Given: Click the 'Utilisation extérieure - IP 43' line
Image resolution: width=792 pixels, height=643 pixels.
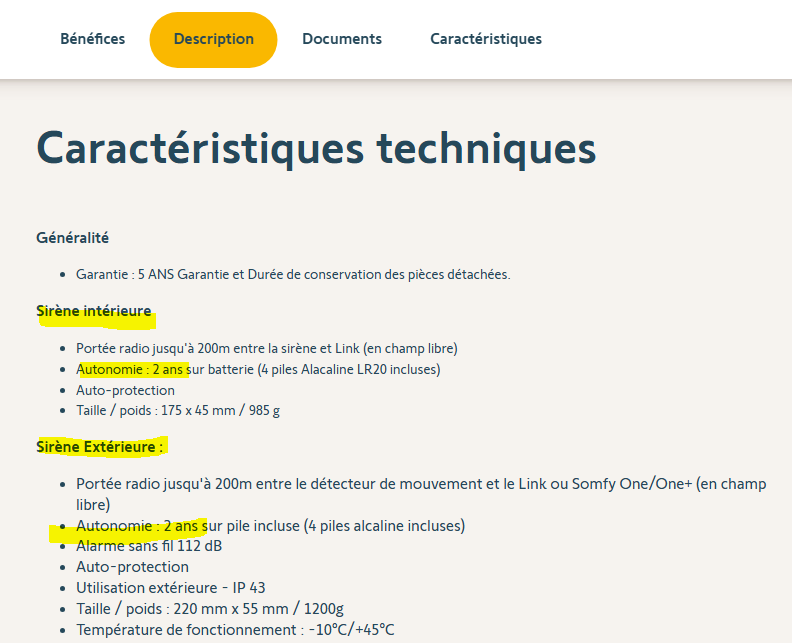Looking at the screenshot, I should pos(170,588).
